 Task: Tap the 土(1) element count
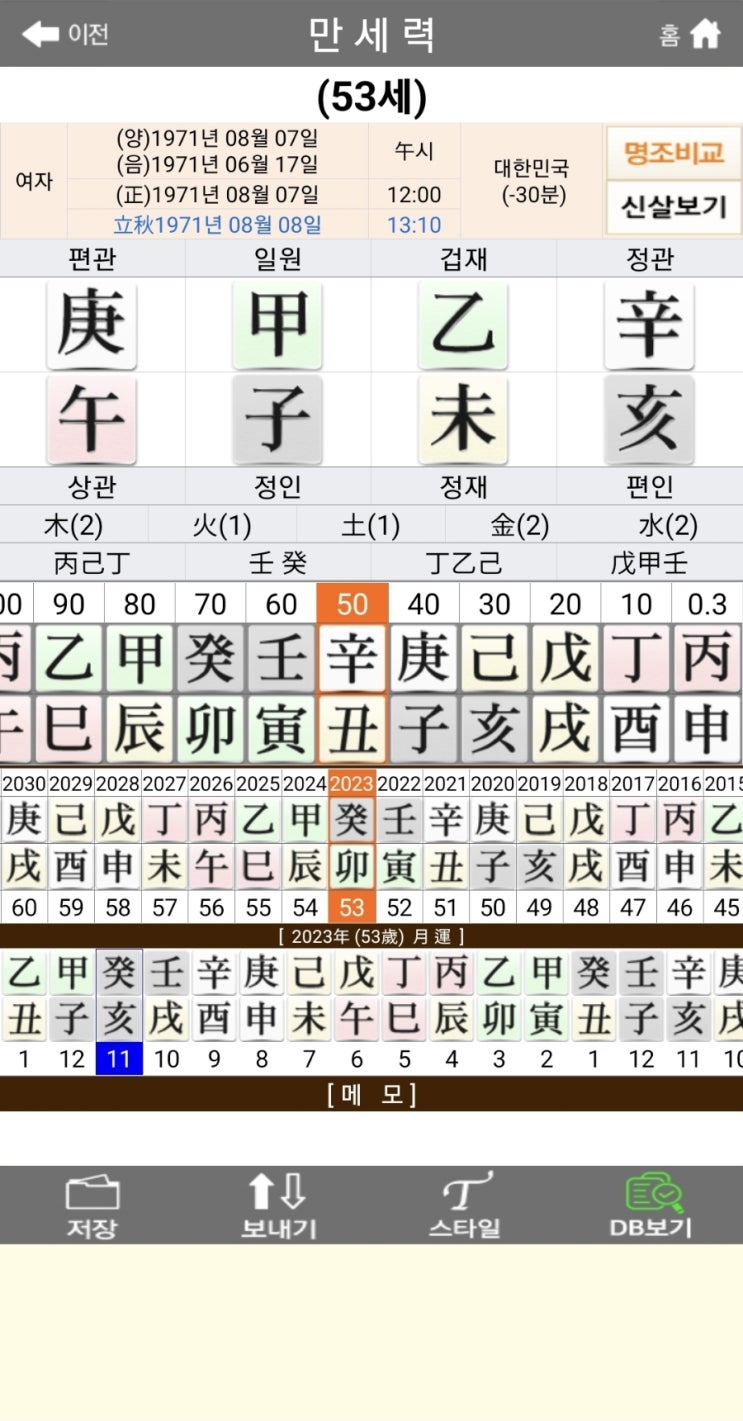point(371,525)
